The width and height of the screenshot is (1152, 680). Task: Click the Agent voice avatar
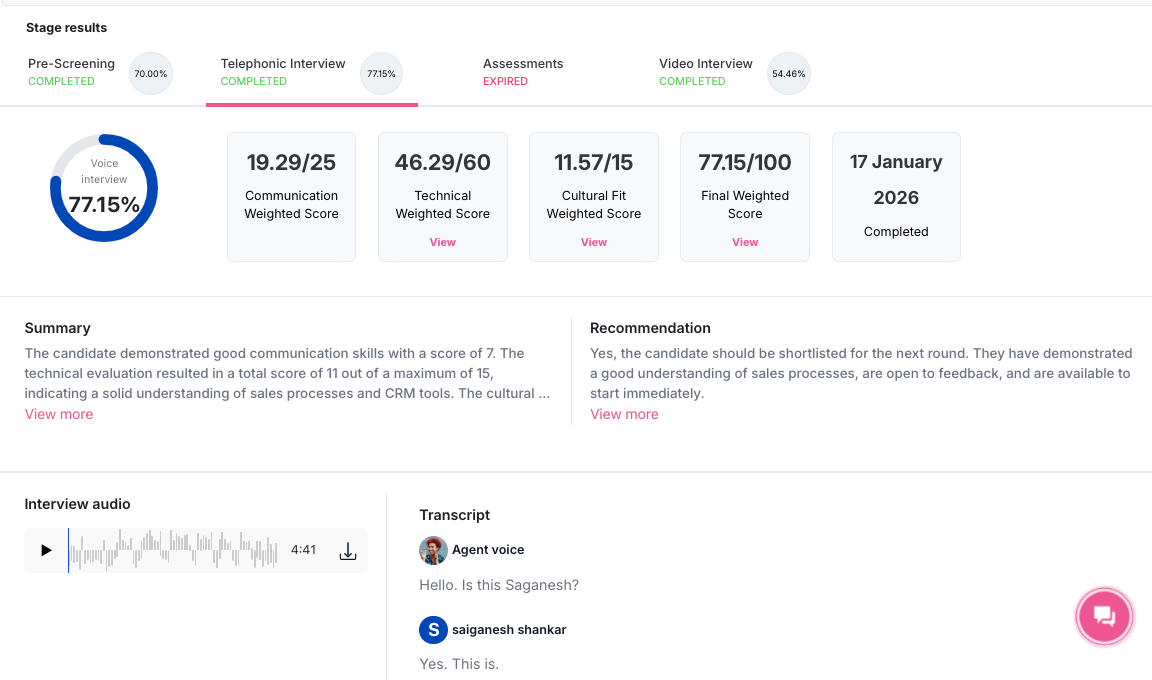[433, 550]
